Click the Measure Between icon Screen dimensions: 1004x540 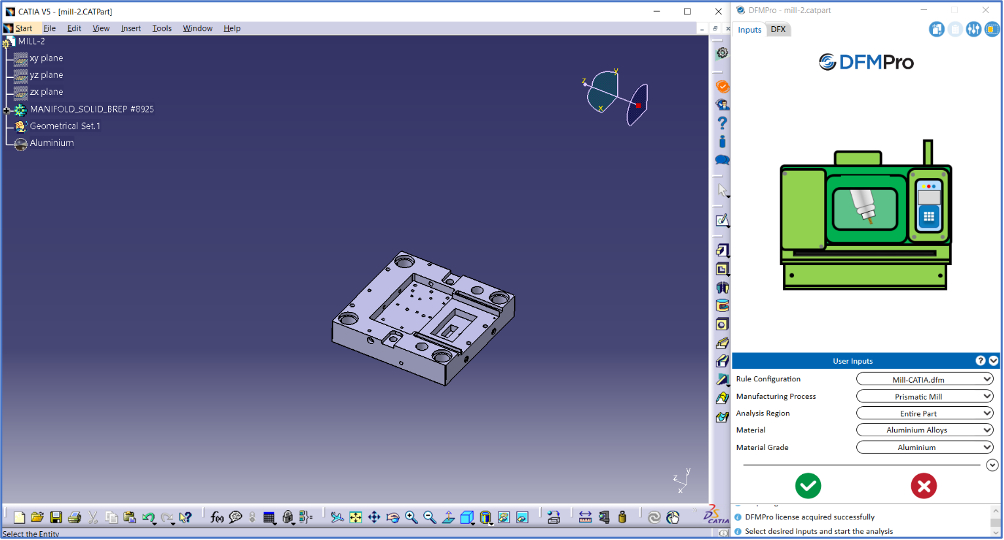pyautogui.click(x=585, y=518)
